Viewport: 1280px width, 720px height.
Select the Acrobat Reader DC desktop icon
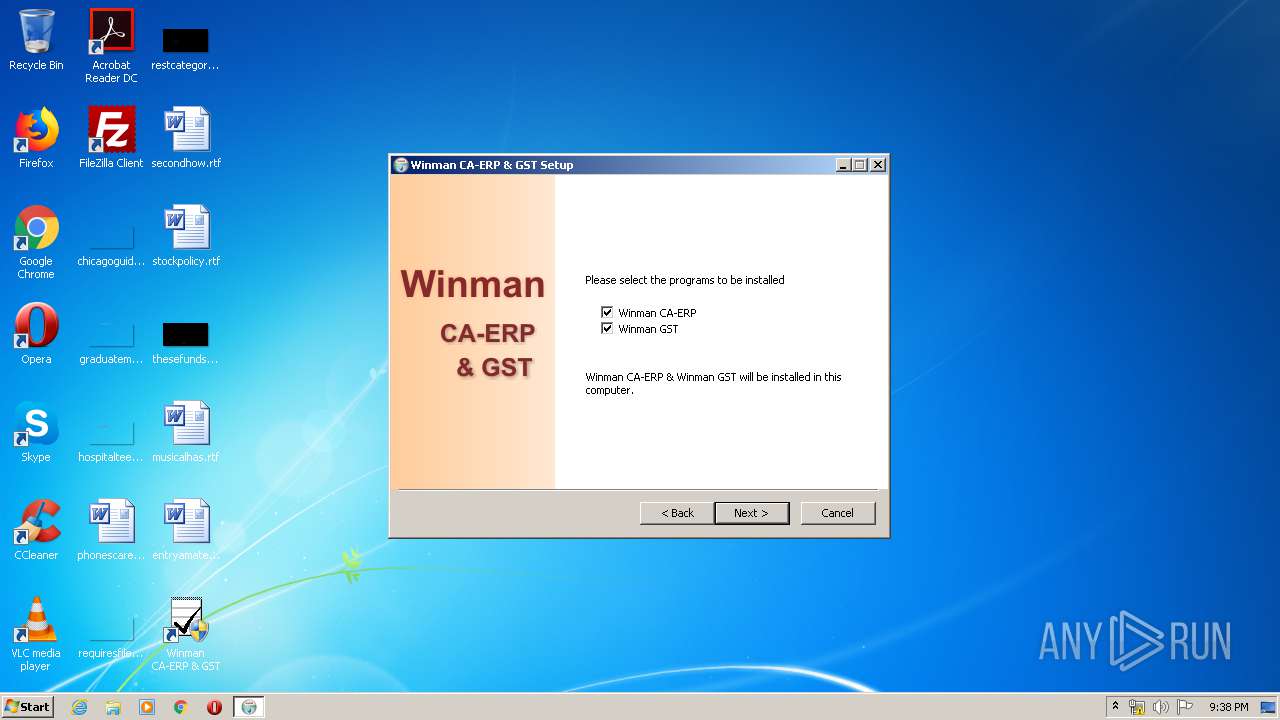tap(111, 46)
